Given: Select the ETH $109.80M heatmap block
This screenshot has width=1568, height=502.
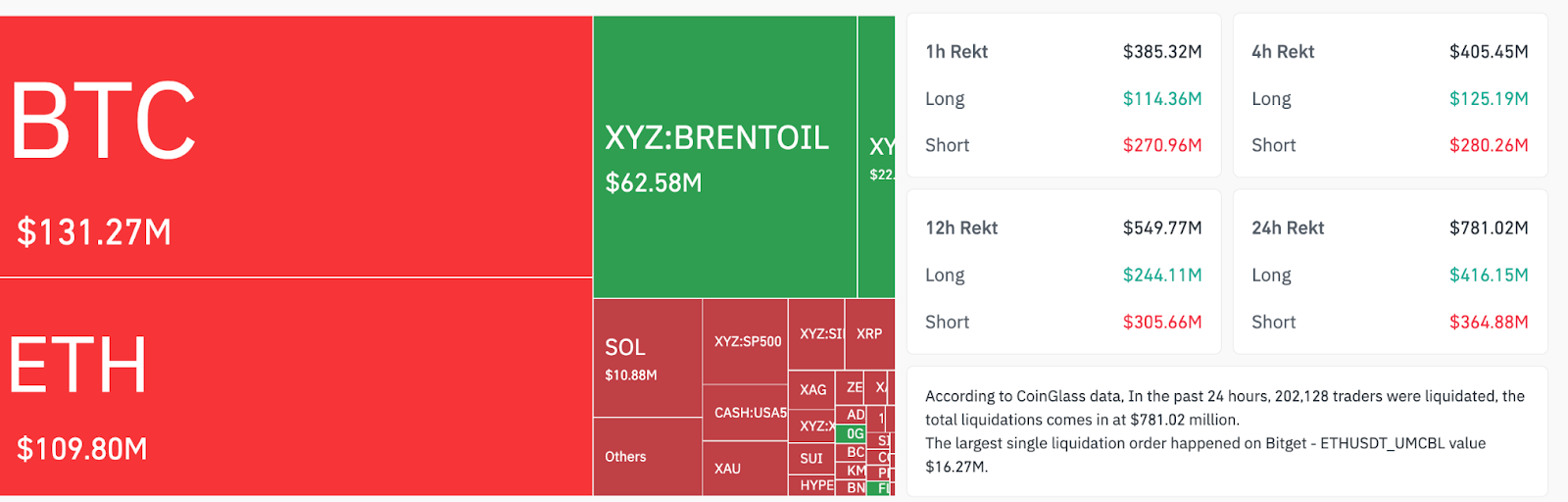Looking at the screenshot, I should point(294,387).
